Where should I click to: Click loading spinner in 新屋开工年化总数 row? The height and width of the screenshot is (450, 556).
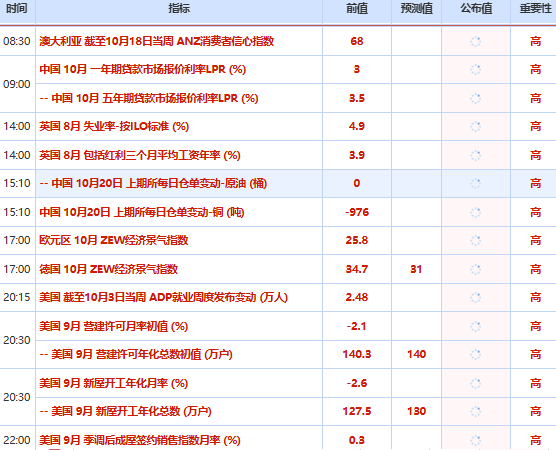[x=476, y=412]
